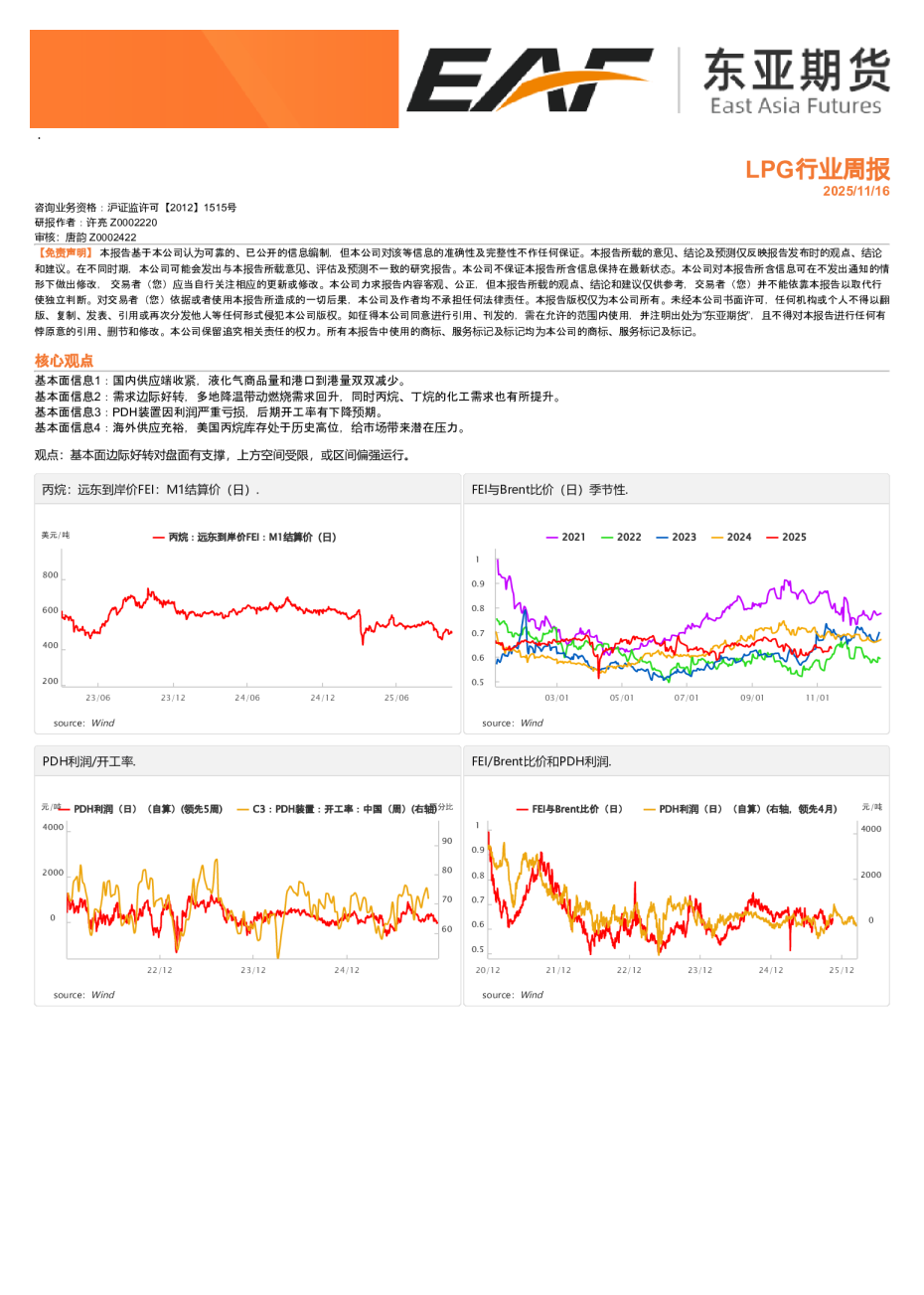This screenshot has width=924, height=1295.
Task: Click the 2025 red legend entry
Action: point(786,537)
